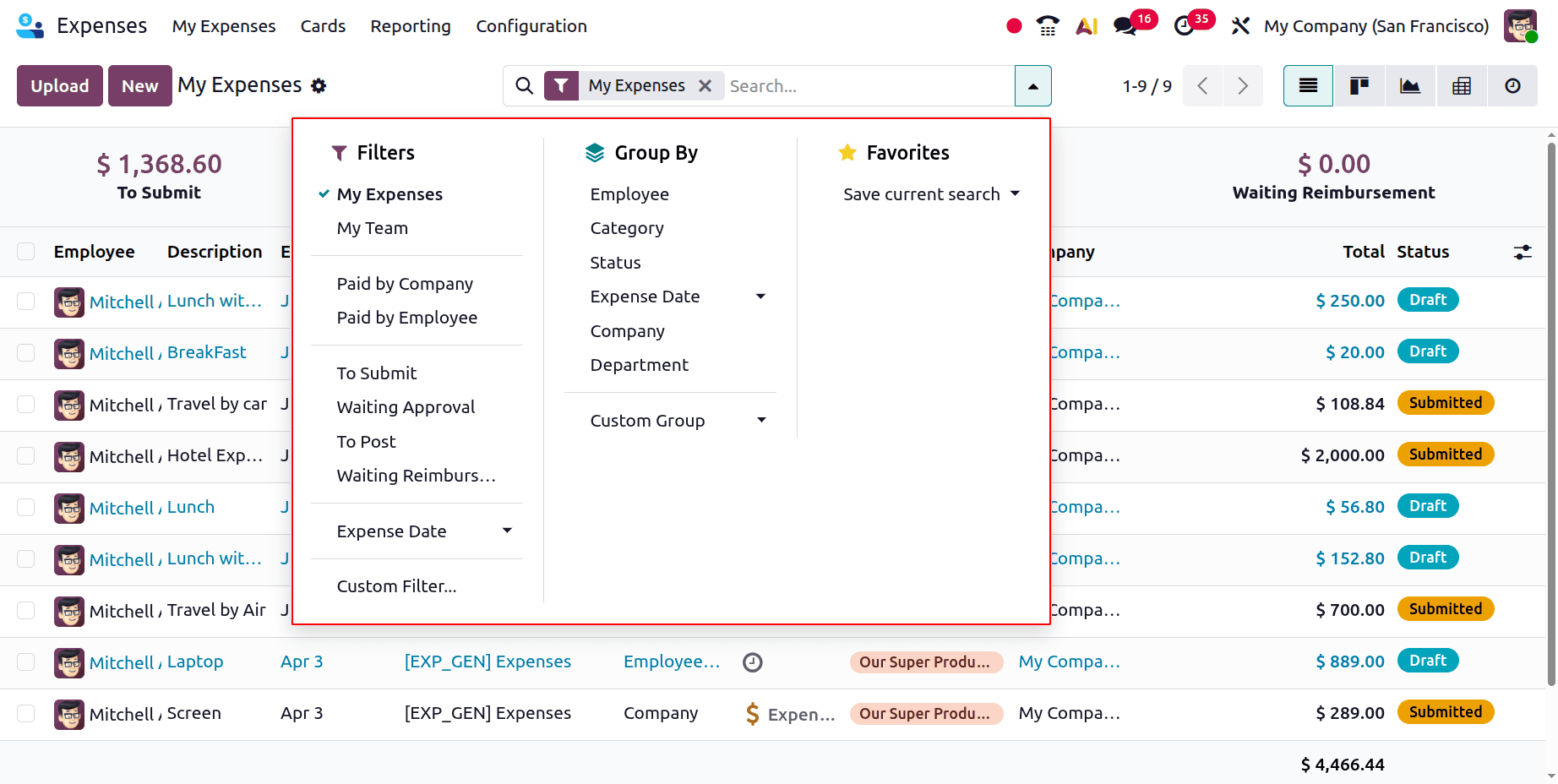Open the Reporting menu
This screenshot has height=784, width=1558.
(411, 26)
